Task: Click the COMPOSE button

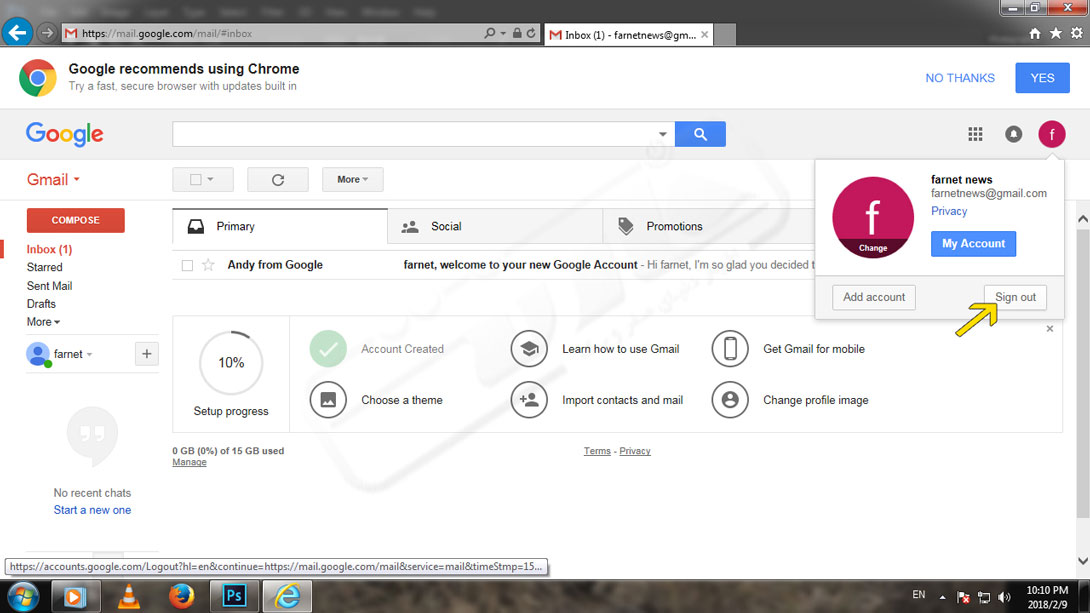Action: 76,220
